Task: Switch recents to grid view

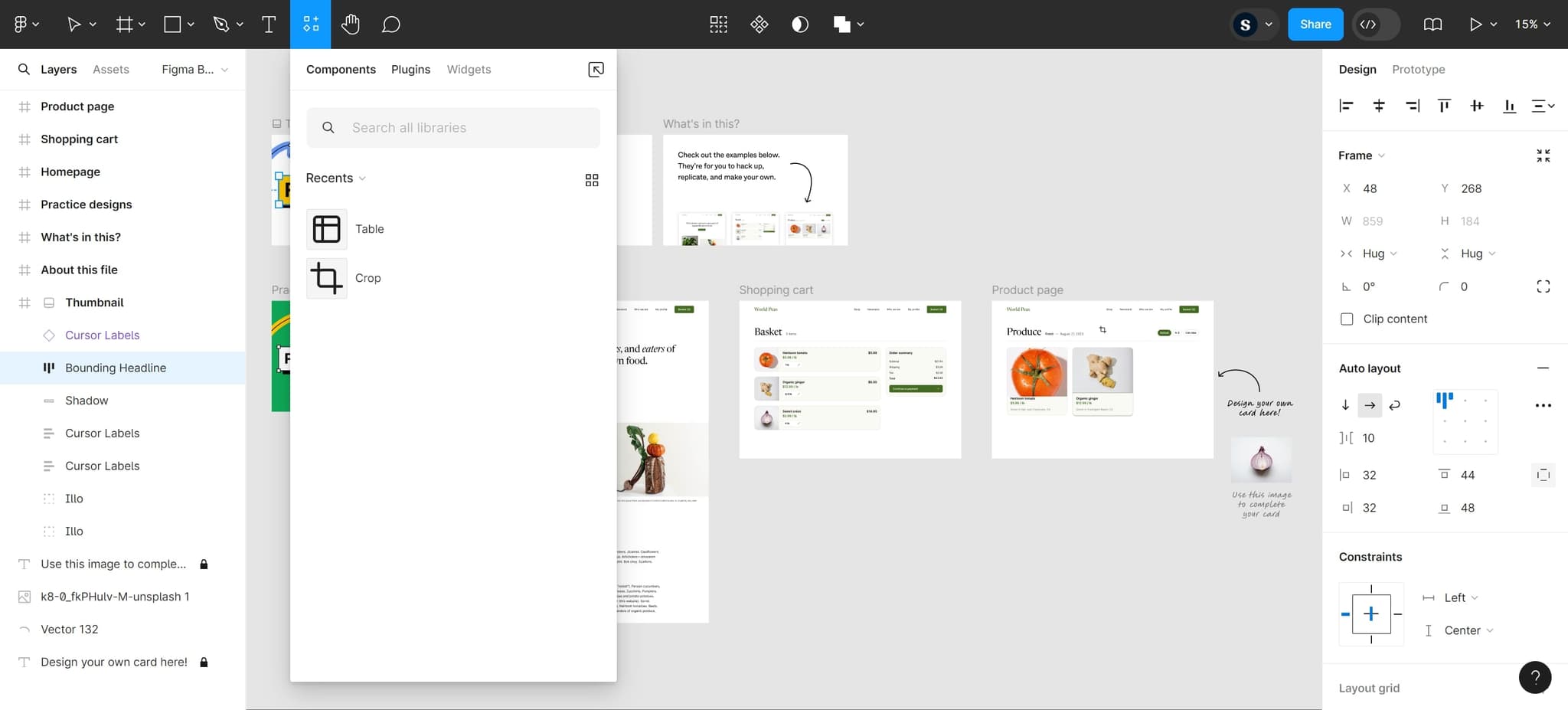Action: tap(592, 180)
